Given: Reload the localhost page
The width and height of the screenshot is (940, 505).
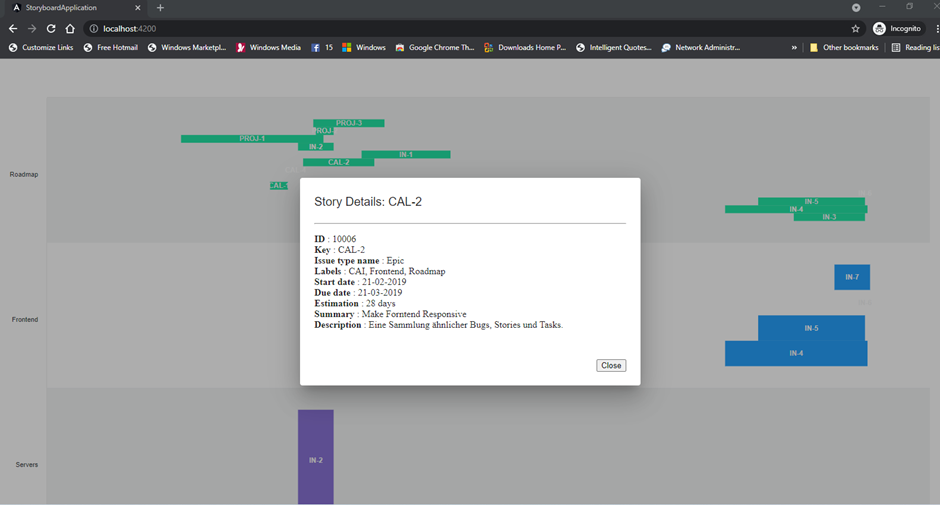Looking at the screenshot, I should [51, 29].
